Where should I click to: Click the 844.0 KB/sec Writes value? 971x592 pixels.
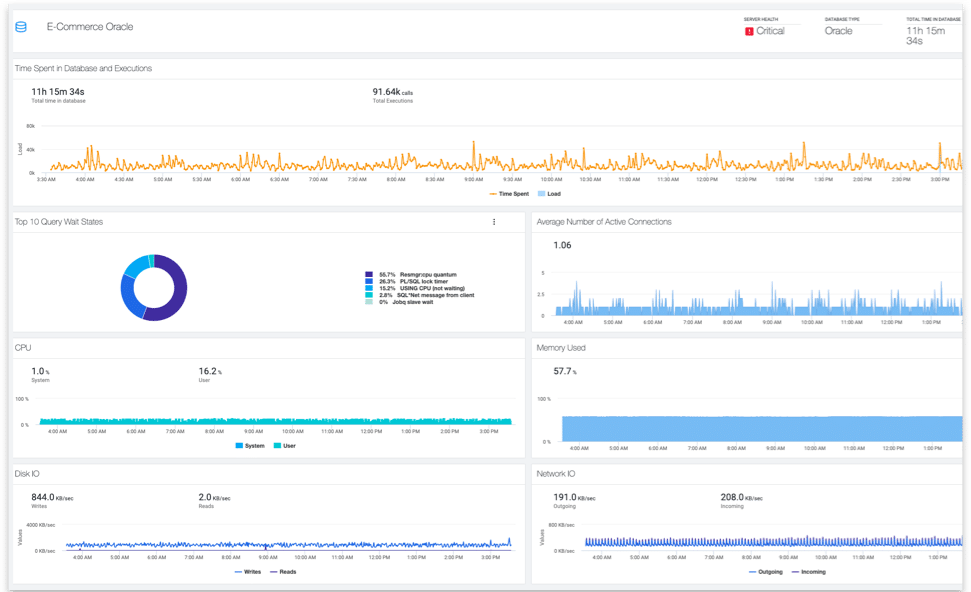click(52, 497)
